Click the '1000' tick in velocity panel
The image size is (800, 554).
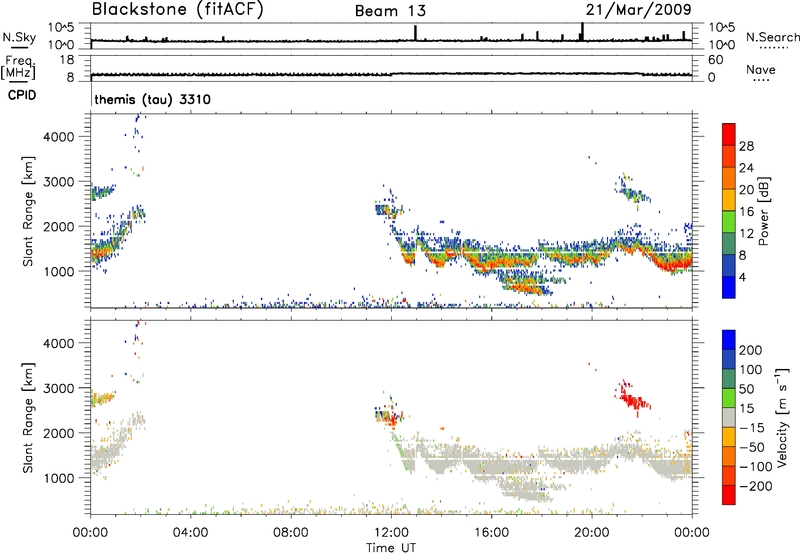[58, 478]
